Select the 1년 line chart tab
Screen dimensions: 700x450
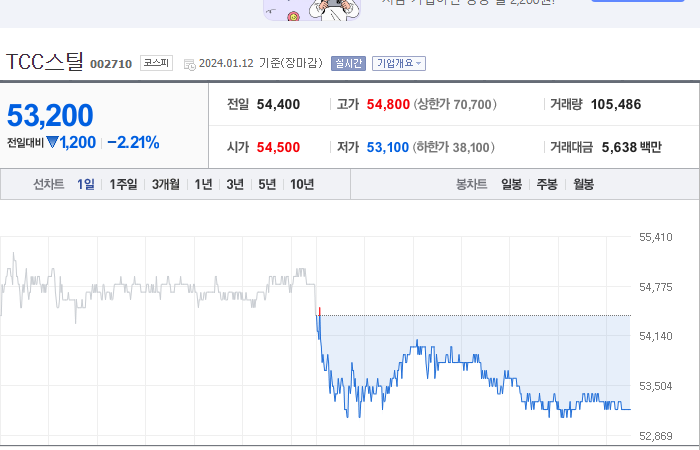coord(203,184)
